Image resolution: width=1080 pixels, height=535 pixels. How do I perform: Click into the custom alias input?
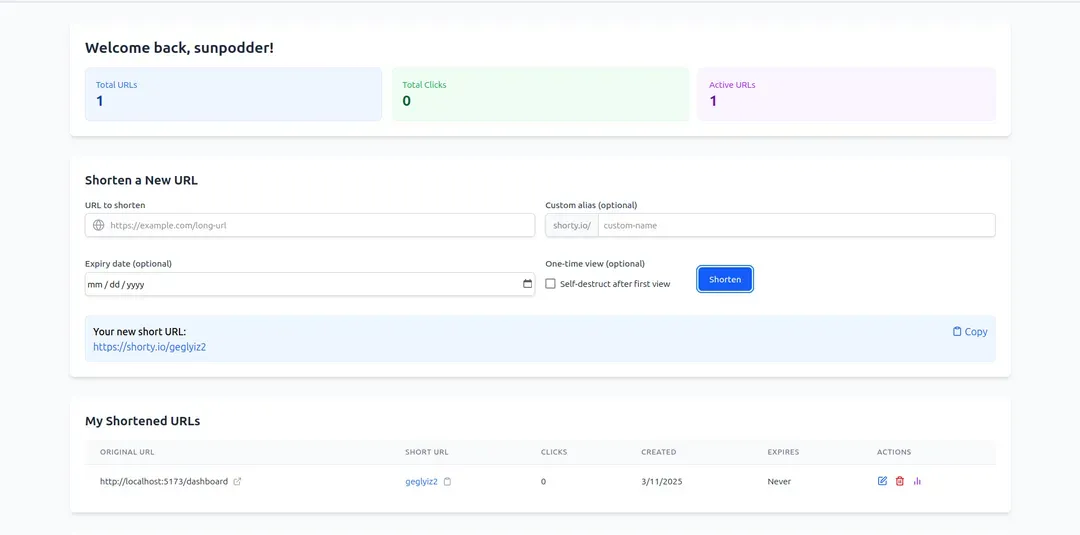[x=795, y=226]
